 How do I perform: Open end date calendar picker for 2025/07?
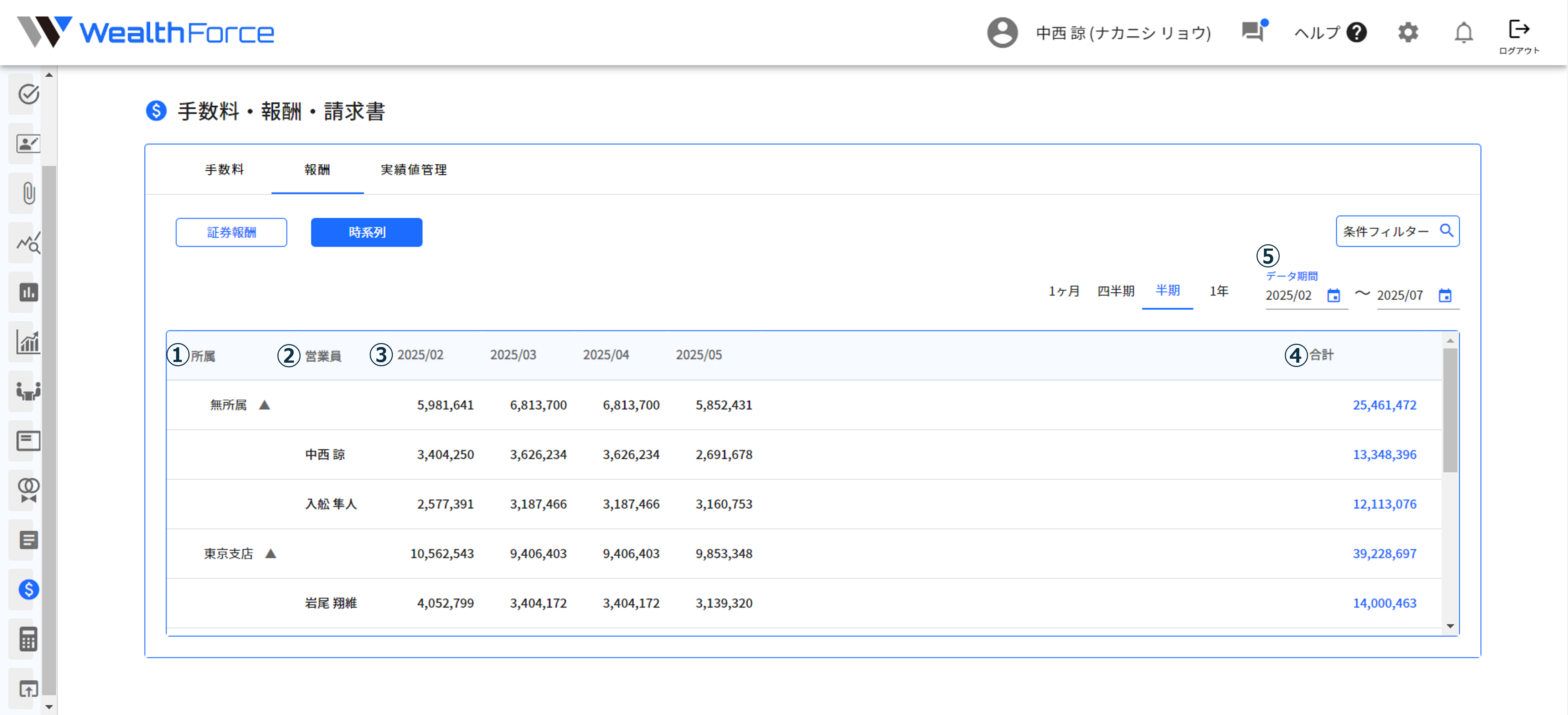[1445, 295]
